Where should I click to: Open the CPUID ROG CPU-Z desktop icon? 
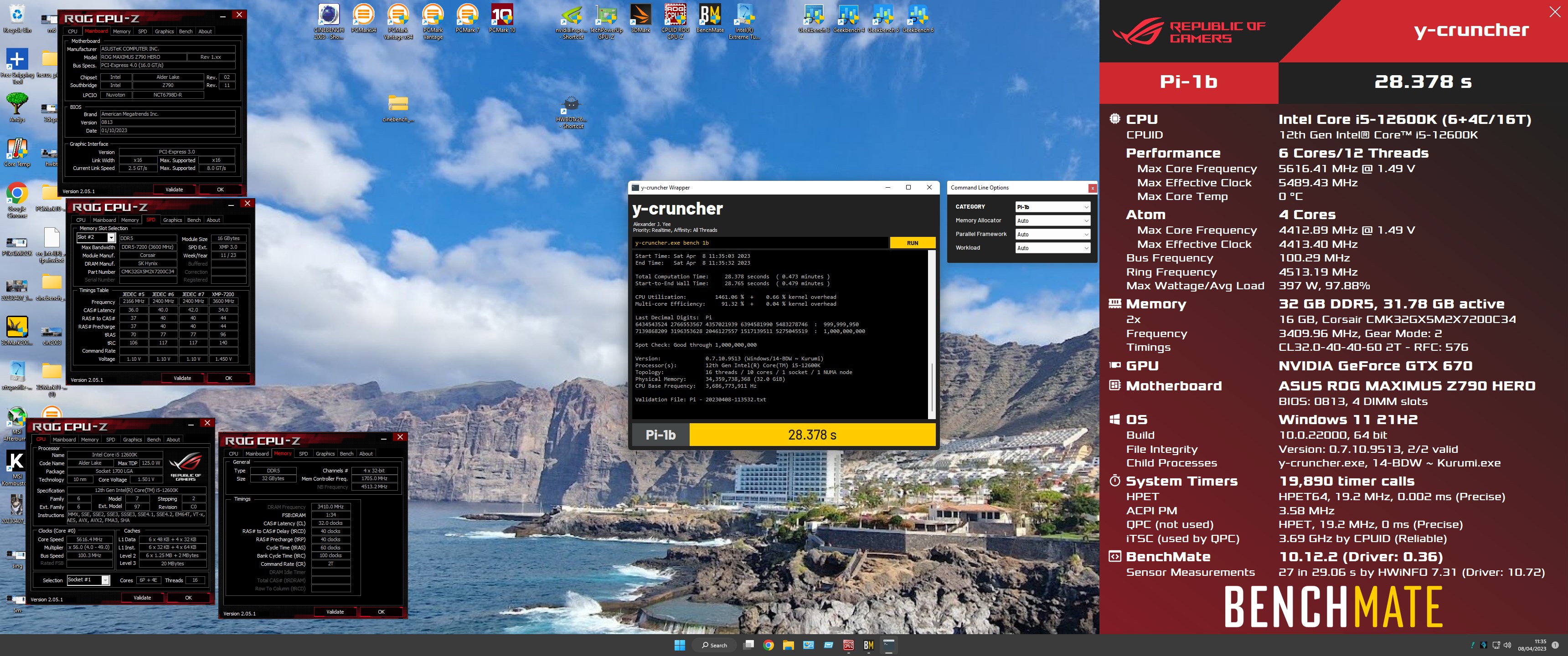pos(675,20)
